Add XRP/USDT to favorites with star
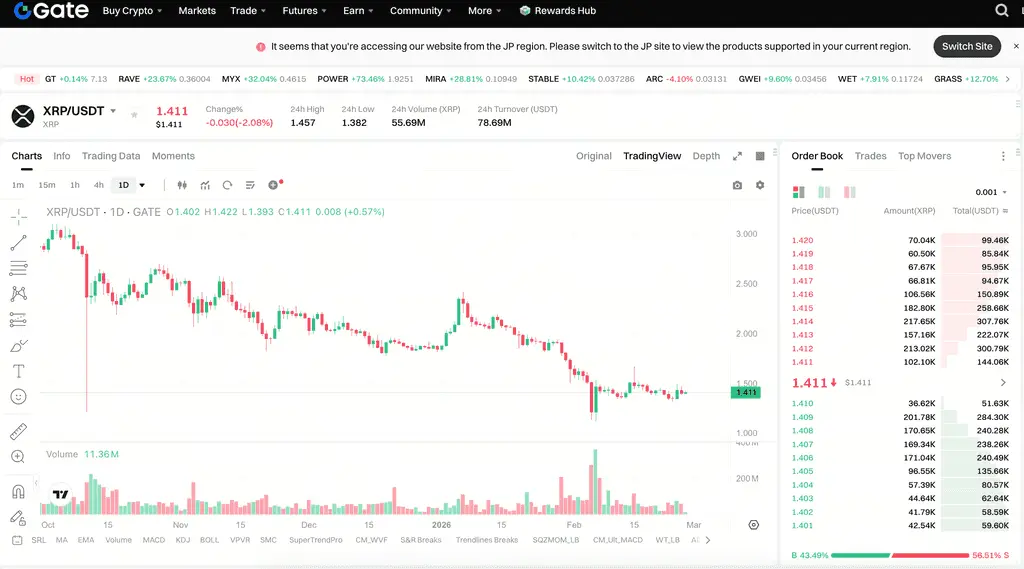1024x569 pixels. pyautogui.click(x=134, y=115)
